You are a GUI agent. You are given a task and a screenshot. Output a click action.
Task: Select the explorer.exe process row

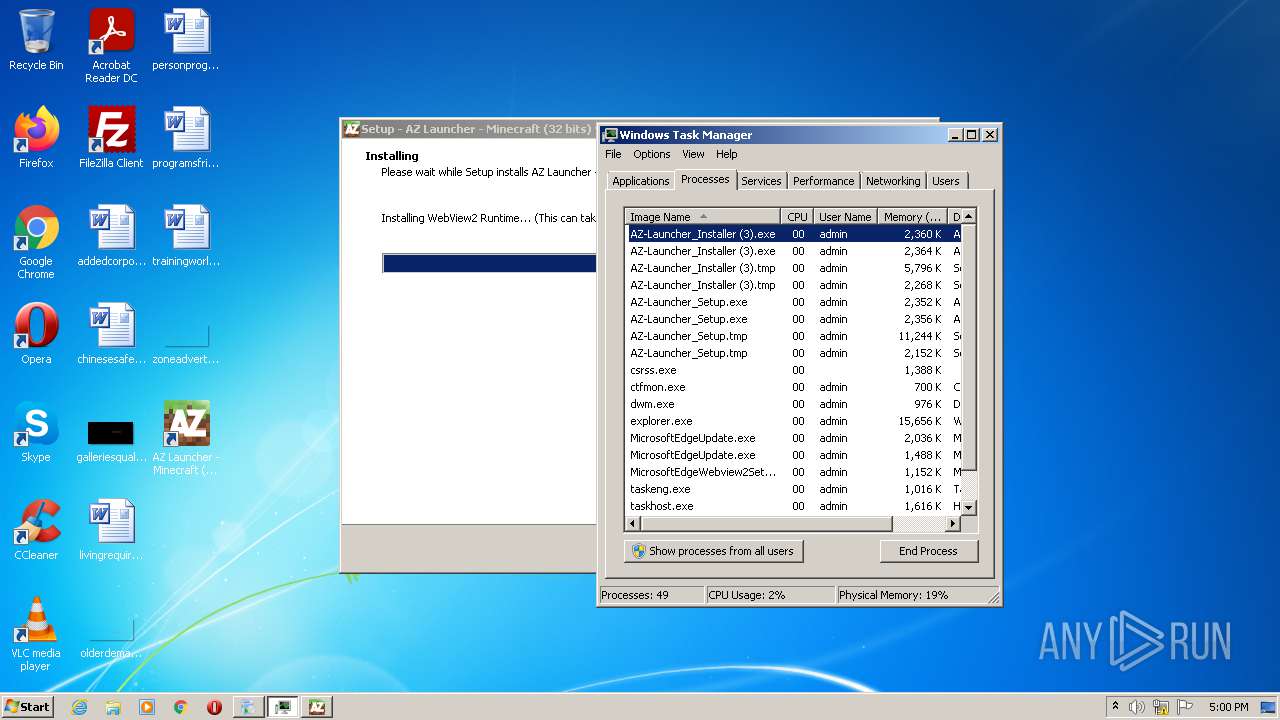click(794, 421)
